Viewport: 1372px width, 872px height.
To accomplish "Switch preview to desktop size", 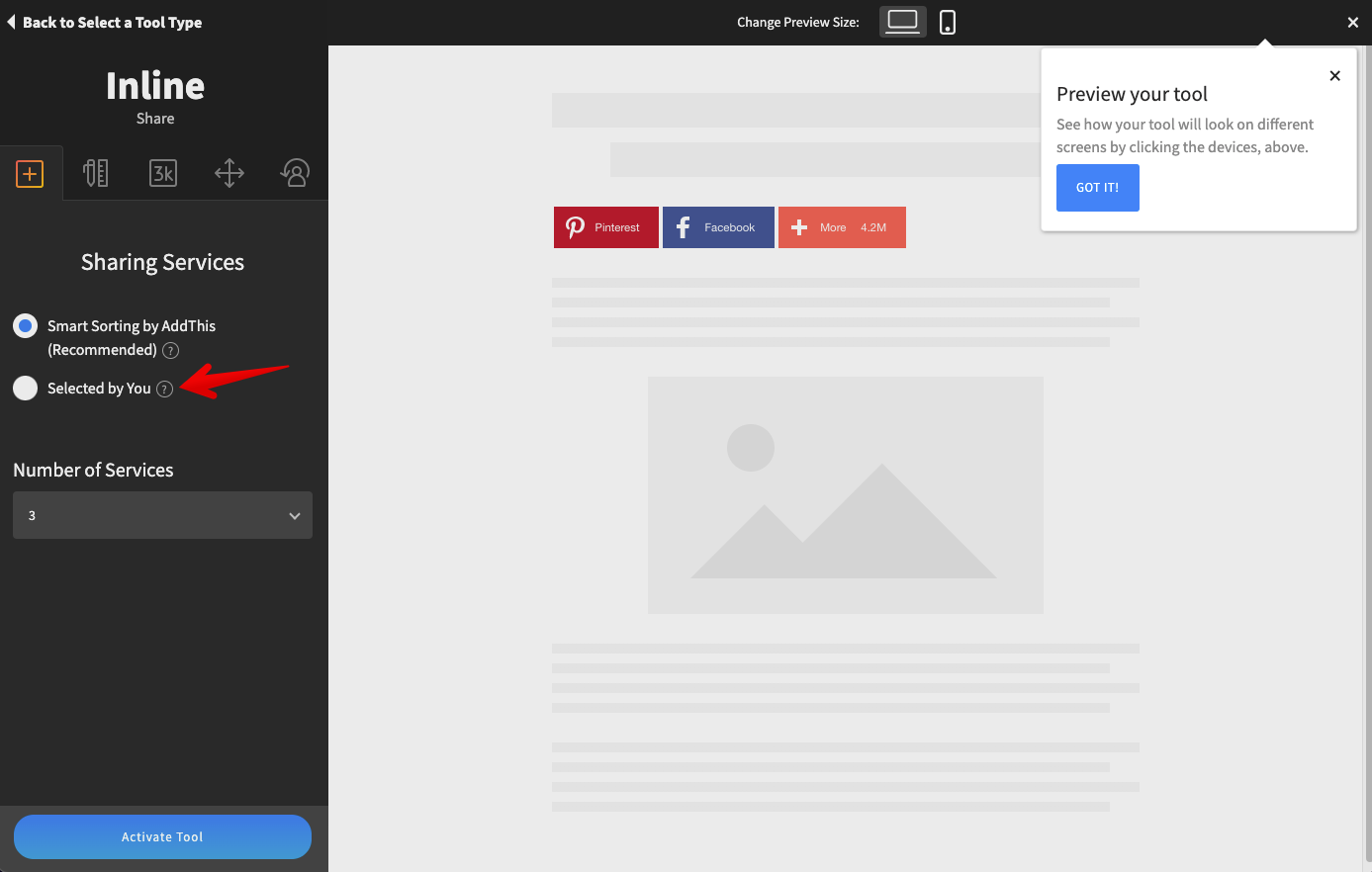I will tap(902, 22).
